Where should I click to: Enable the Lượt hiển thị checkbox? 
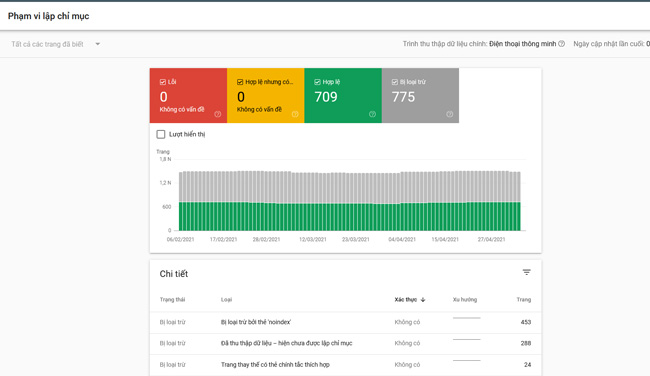tap(161, 134)
